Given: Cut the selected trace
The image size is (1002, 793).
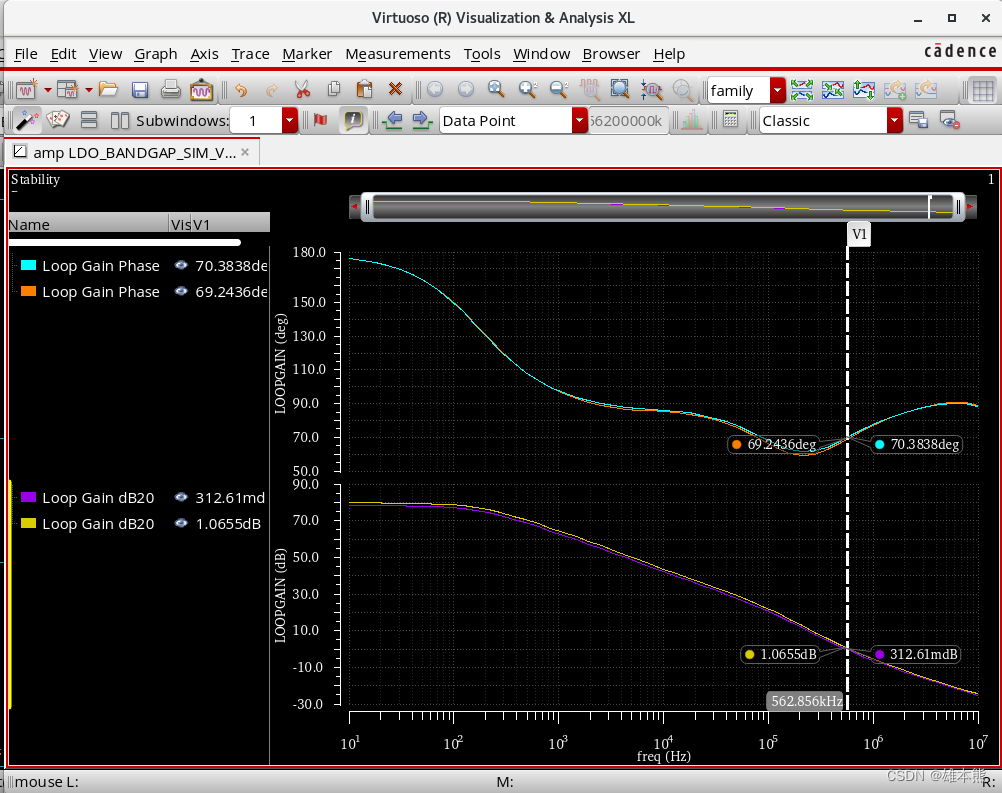Looking at the screenshot, I should pyautogui.click(x=302, y=89).
